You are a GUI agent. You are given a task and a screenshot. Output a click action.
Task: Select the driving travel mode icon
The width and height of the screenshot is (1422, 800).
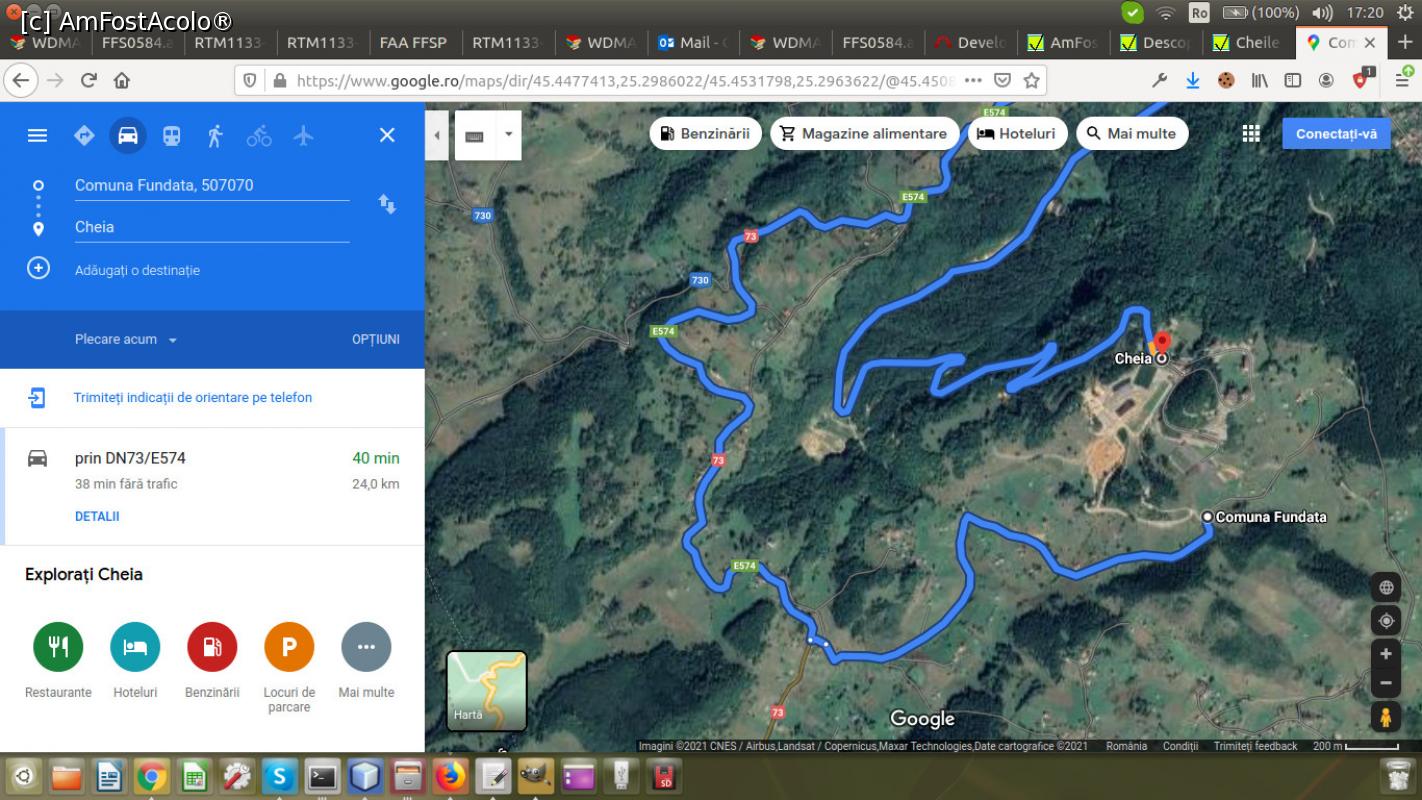[128, 135]
